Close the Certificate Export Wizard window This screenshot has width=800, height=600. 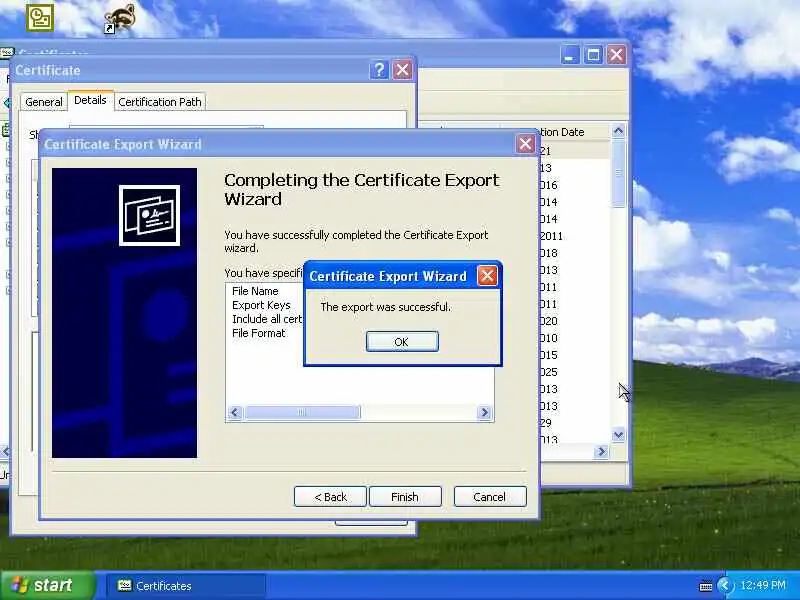click(526, 144)
